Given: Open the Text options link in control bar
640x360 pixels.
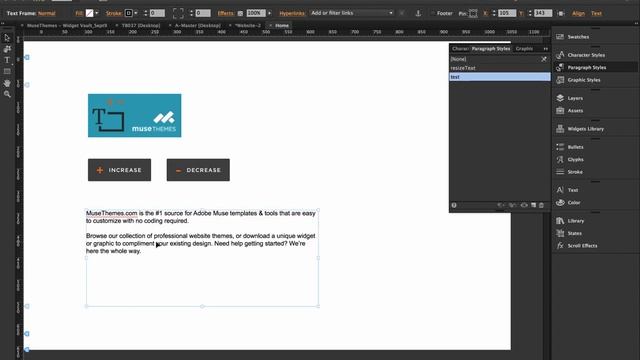Looking at the screenshot, I should pyautogui.click(x=596, y=13).
